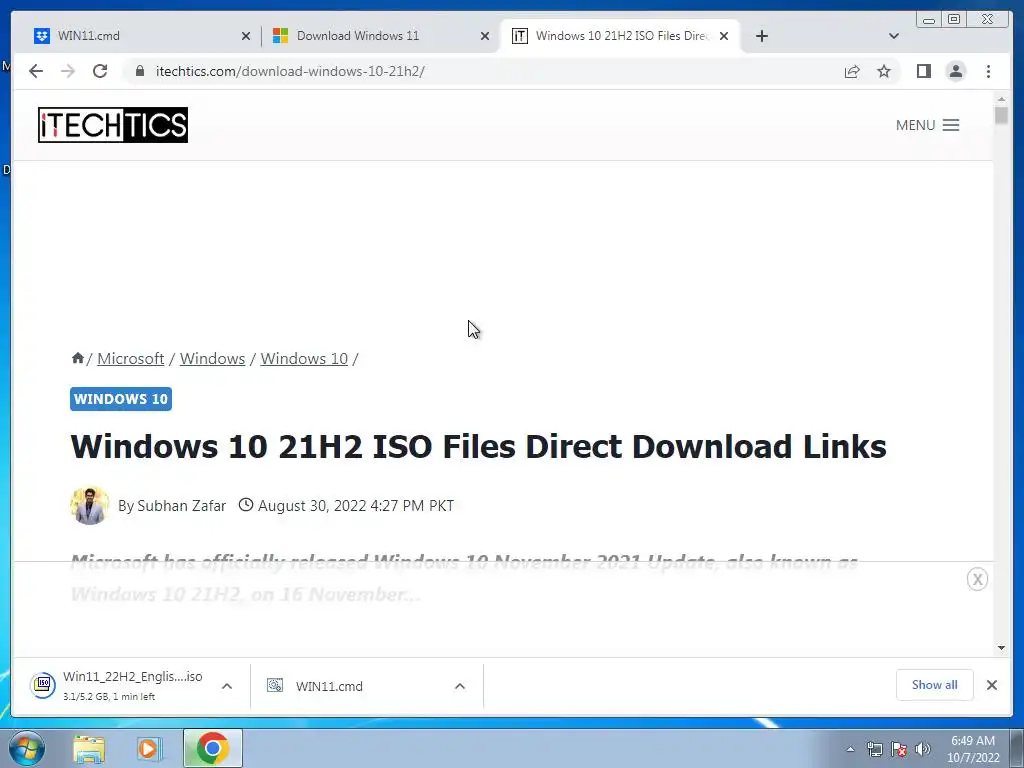View site info via the padlock icon
Viewport: 1024px width, 768px height.
pos(140,71)
